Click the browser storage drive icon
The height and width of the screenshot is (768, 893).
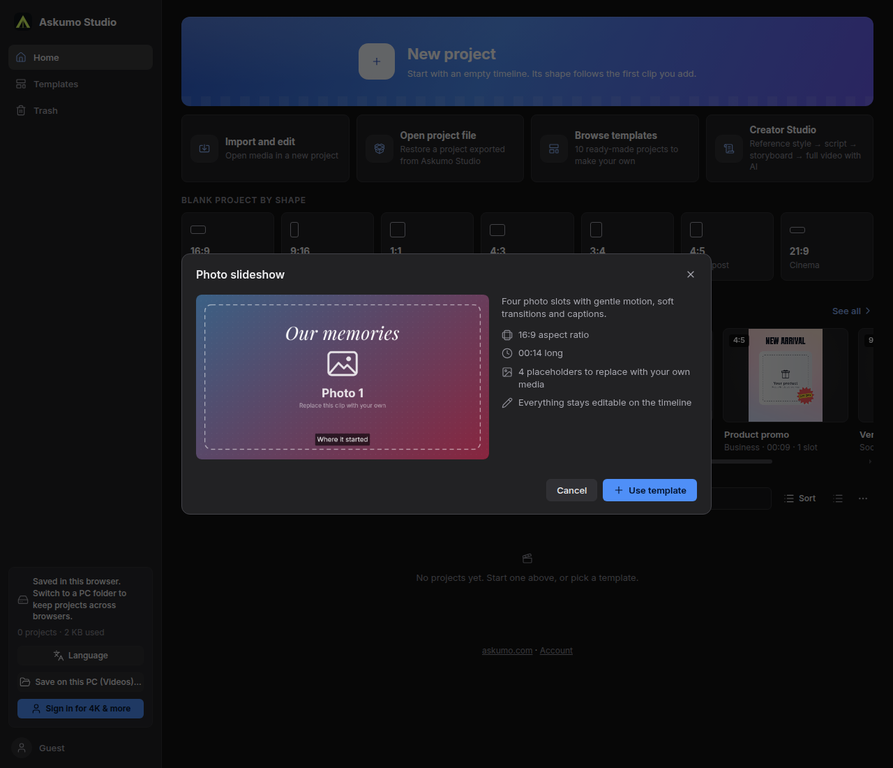pyautogui.click(x=23, y=599)
